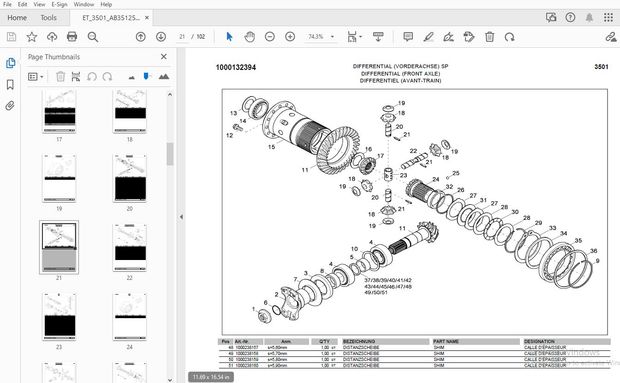Enlarge thumbnail size large mountain icon

pos(164,77)
